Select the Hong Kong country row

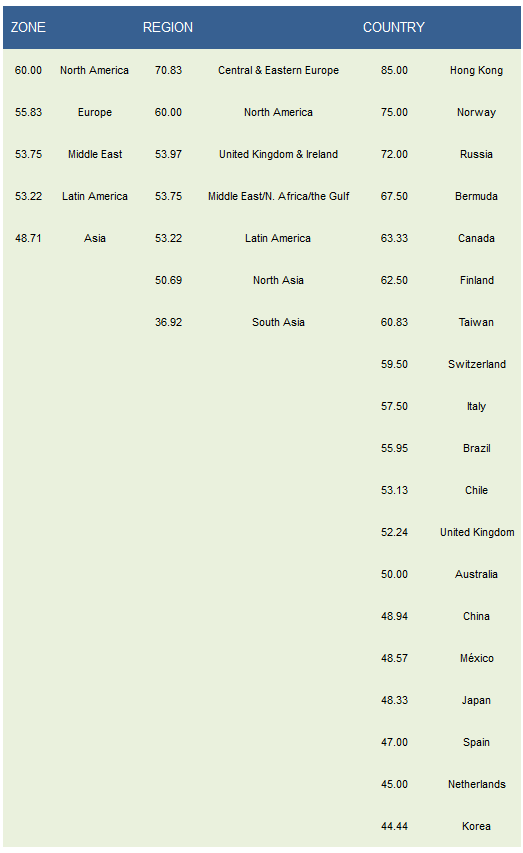476,70
